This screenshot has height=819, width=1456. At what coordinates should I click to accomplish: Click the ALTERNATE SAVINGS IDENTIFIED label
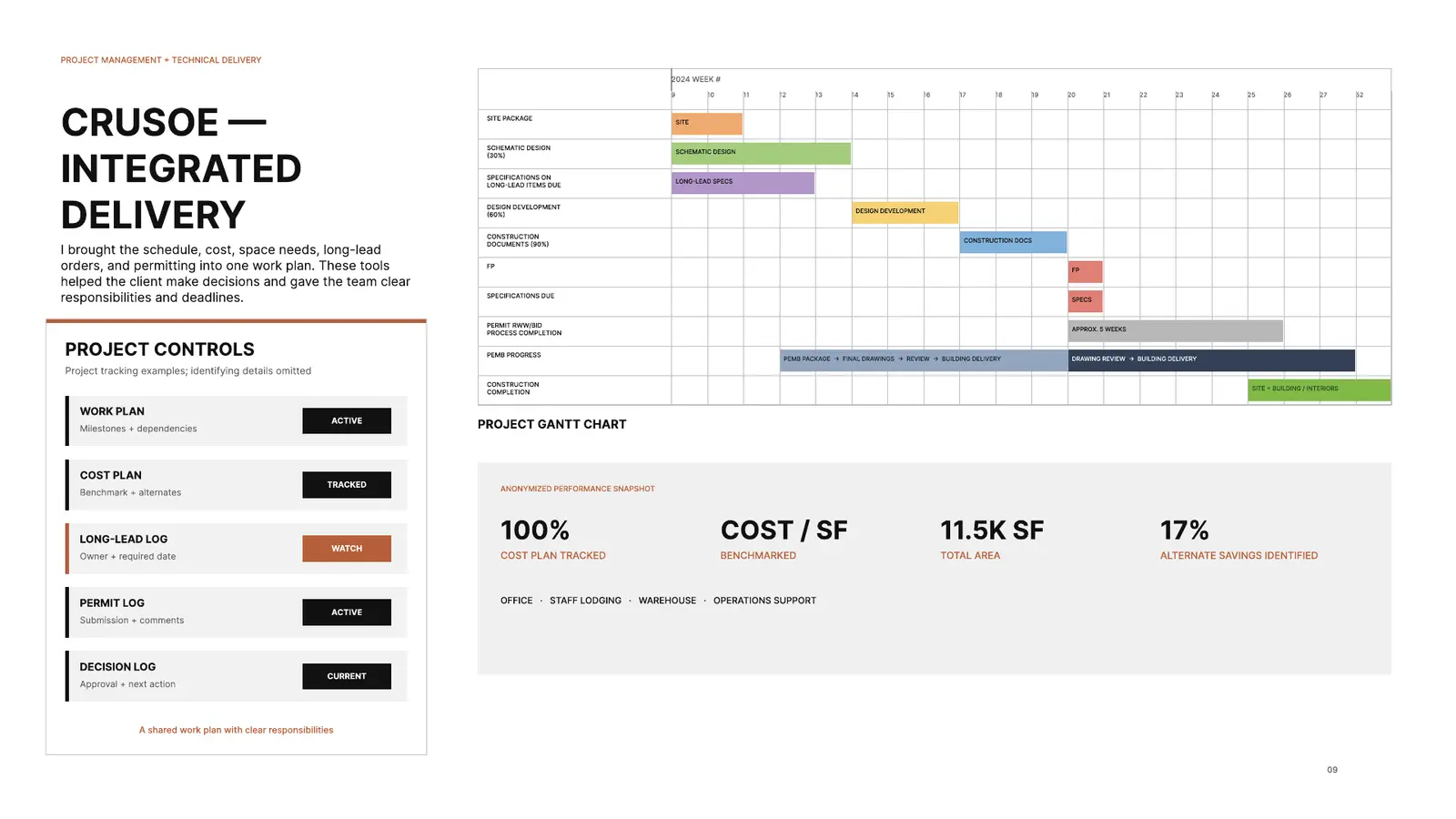click(1239, 555)
